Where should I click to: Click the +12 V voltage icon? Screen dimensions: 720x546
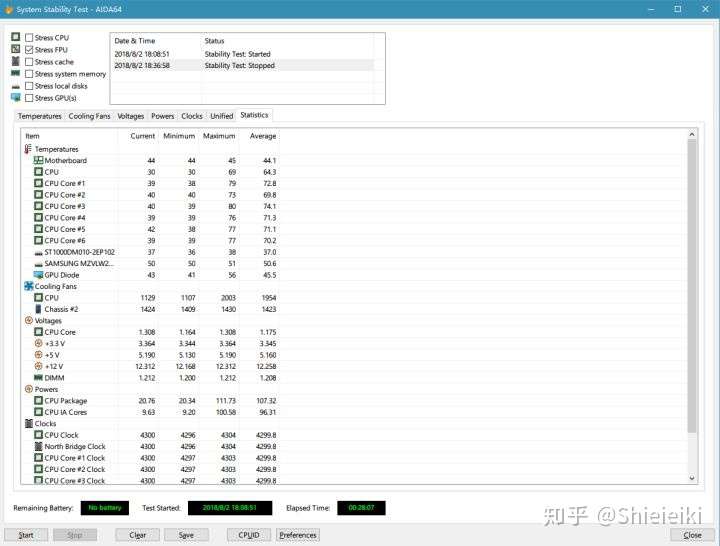[39, 366]
